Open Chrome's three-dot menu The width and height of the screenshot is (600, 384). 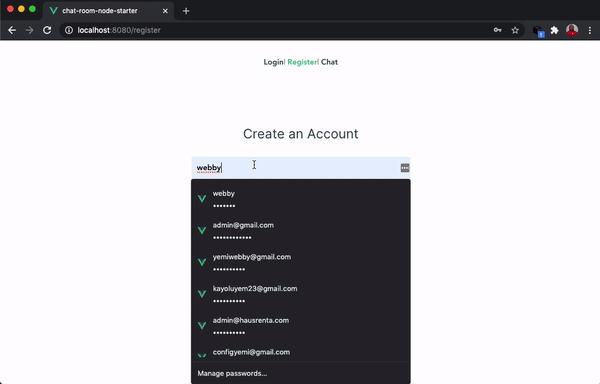[590, 30]
